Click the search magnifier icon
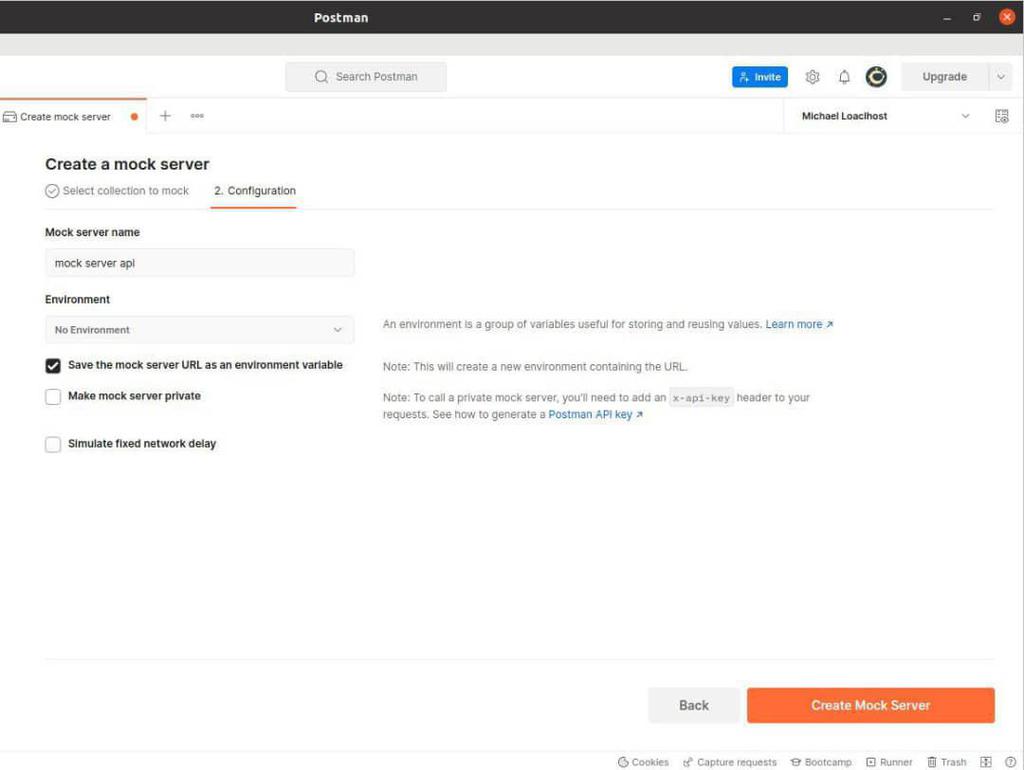The image size is (1024, 770). (x=321, y=77)
